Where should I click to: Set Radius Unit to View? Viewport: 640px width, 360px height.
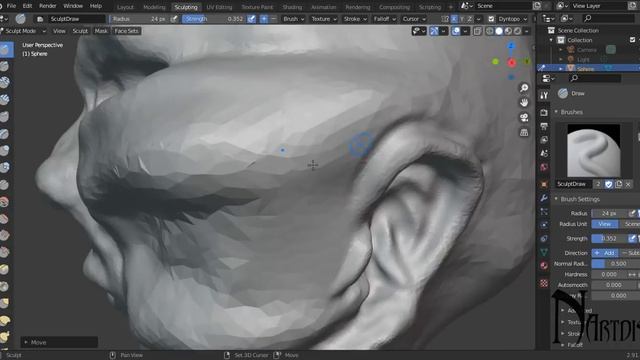[x=605, y=224]
